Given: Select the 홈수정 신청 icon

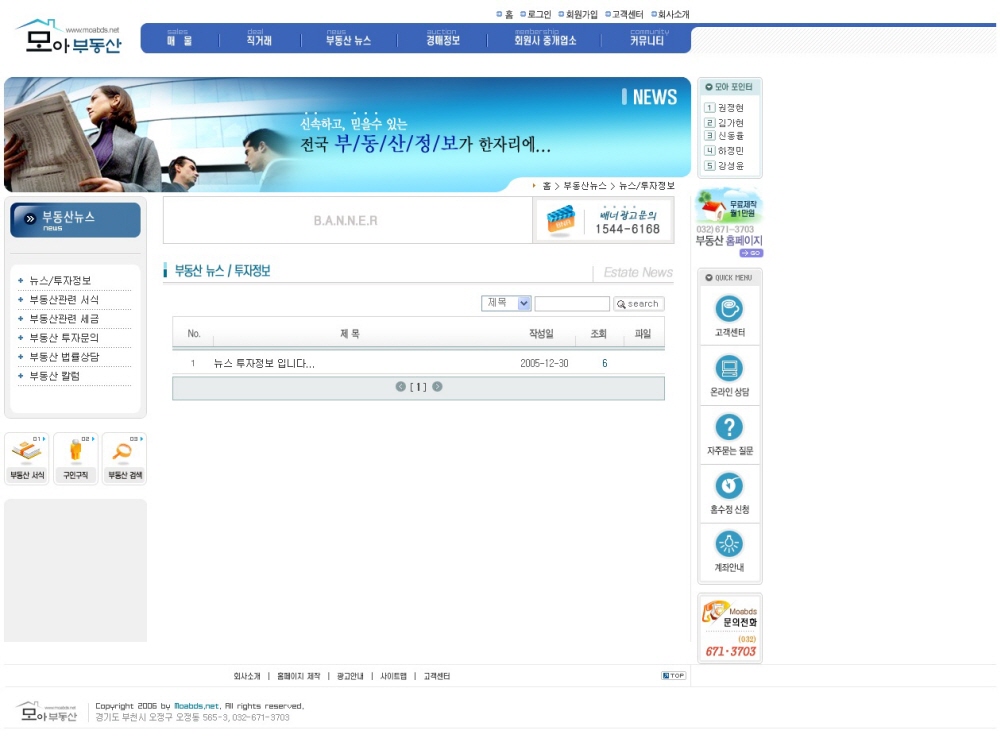Looking at the screenshot, I should pos(729,486).
